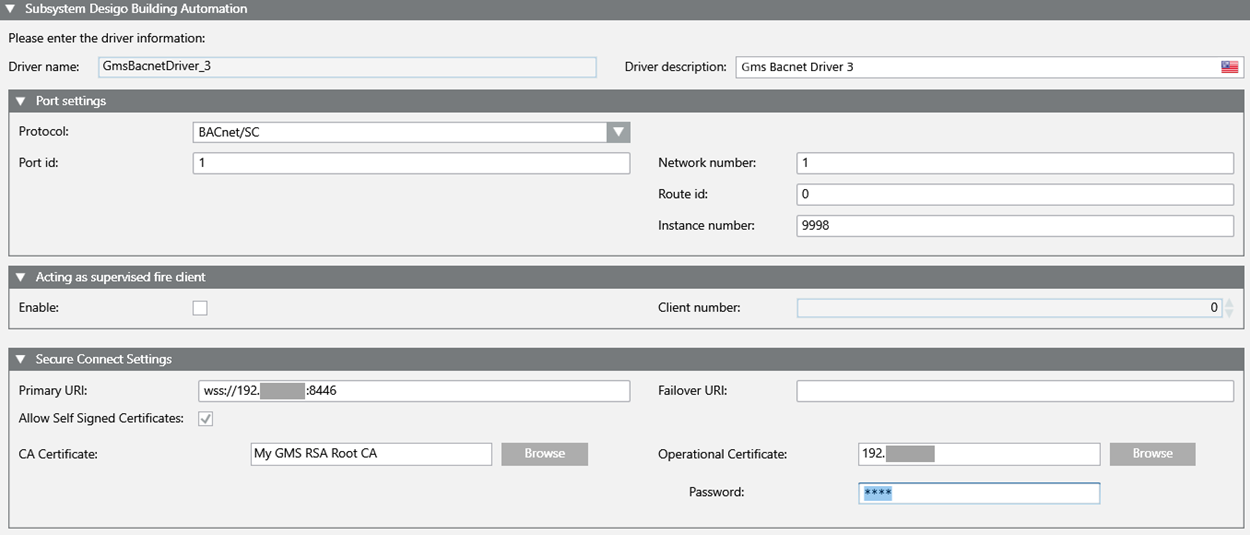Collapse Subsystem Desigo Building Automation section

pos(11,9)
